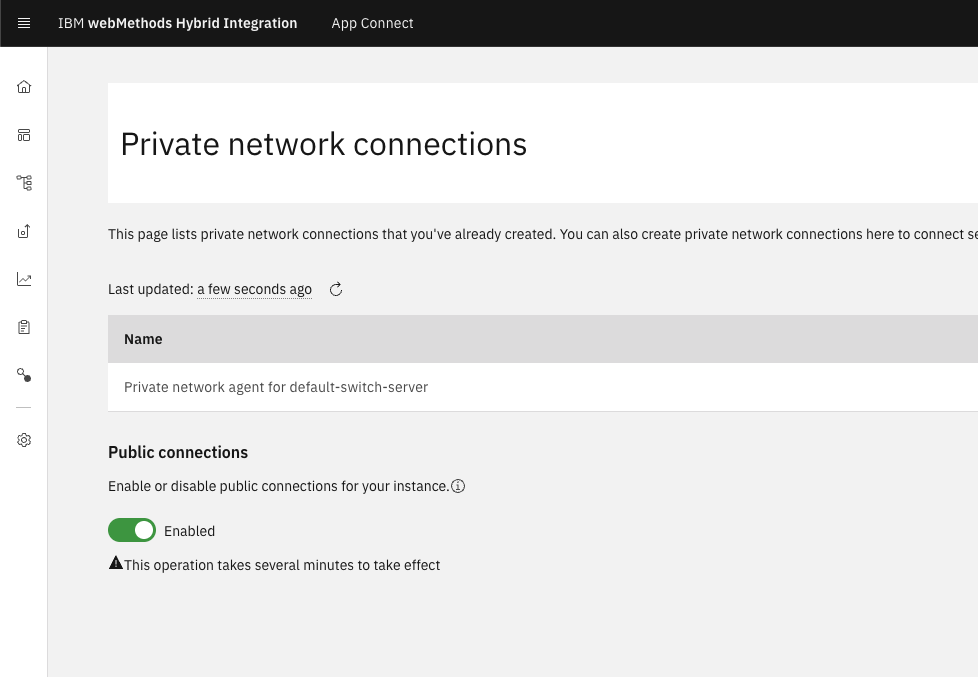
Task: Click the connected dots sidebar icon
Action: 24,375
